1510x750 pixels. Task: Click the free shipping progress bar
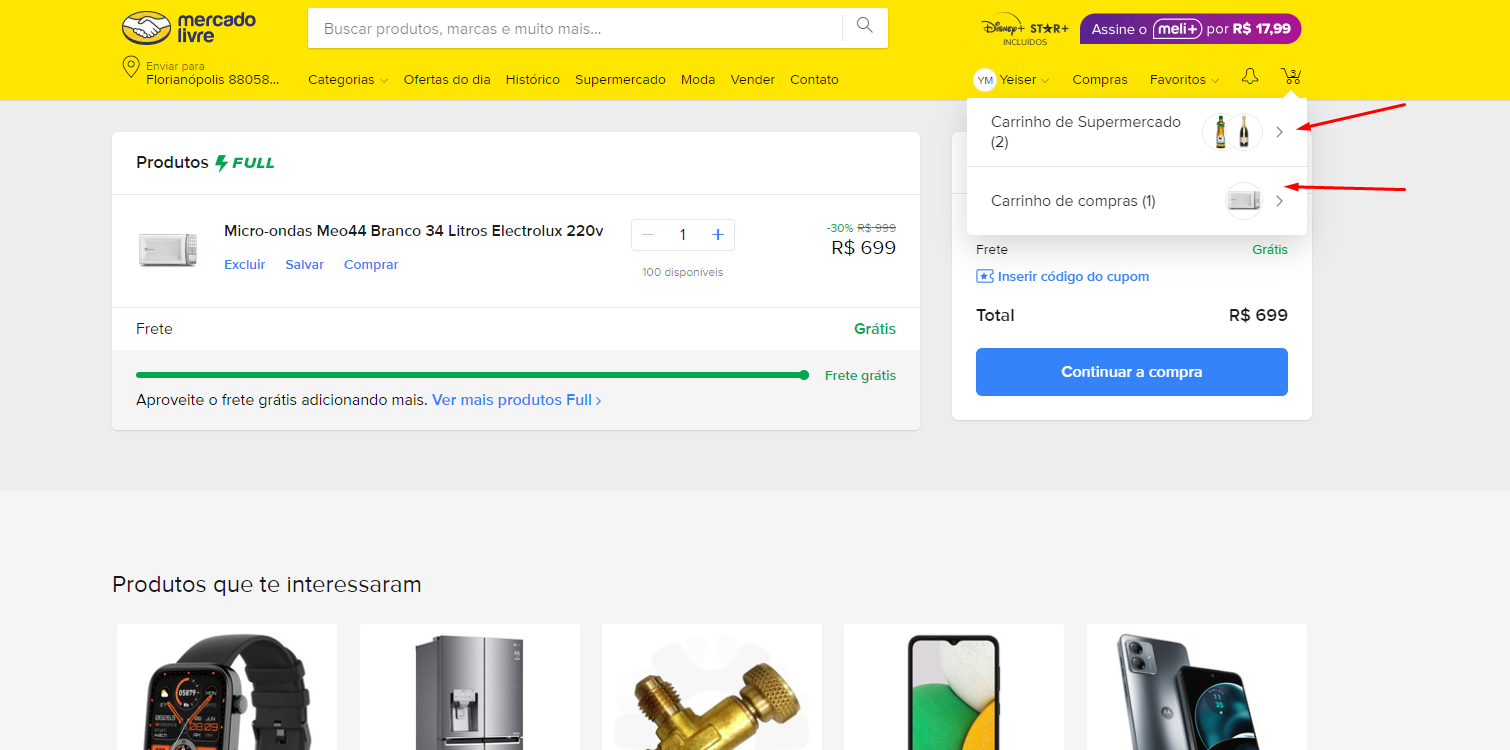[x=472, y=375]
